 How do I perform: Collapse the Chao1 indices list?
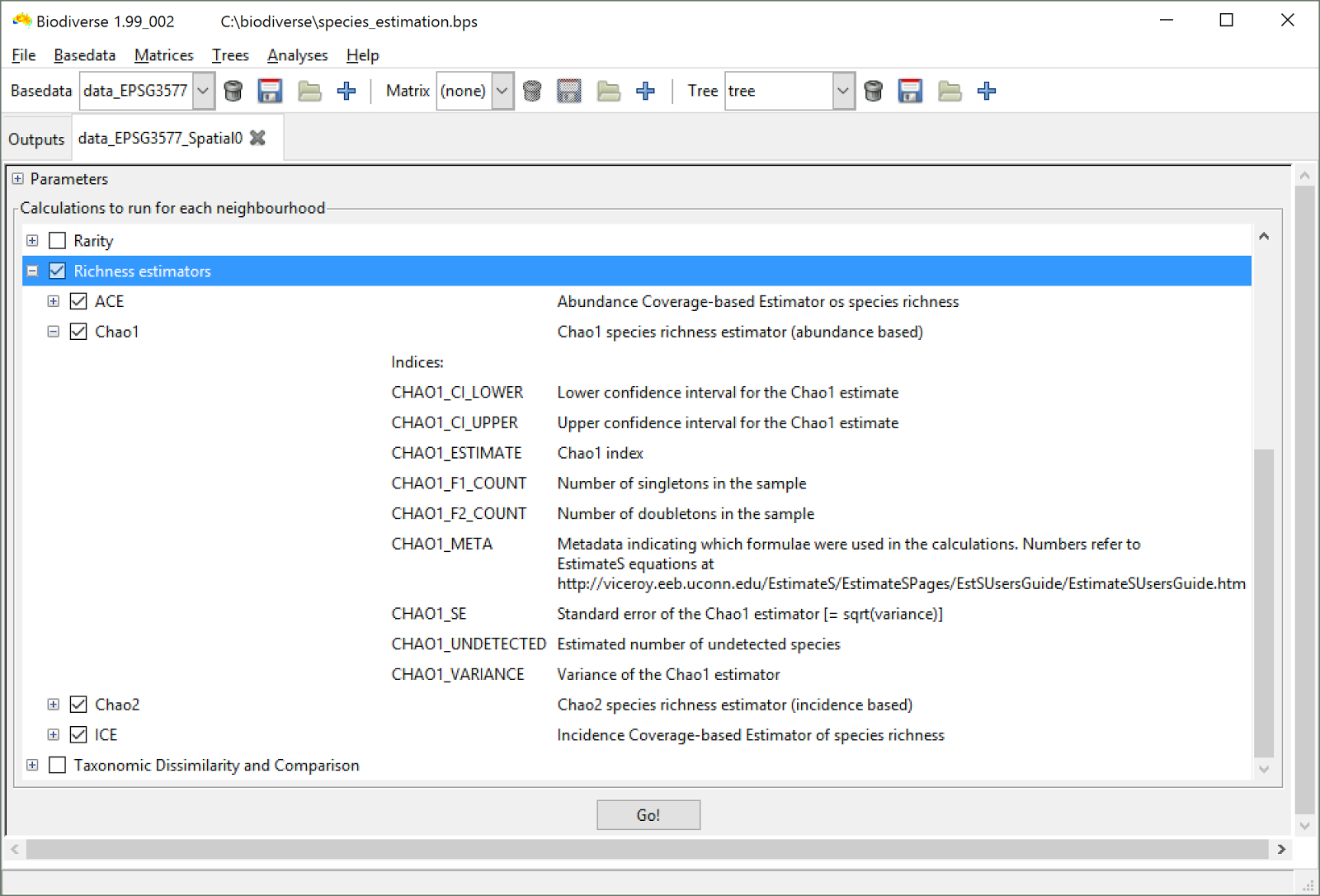click(54, 332)
